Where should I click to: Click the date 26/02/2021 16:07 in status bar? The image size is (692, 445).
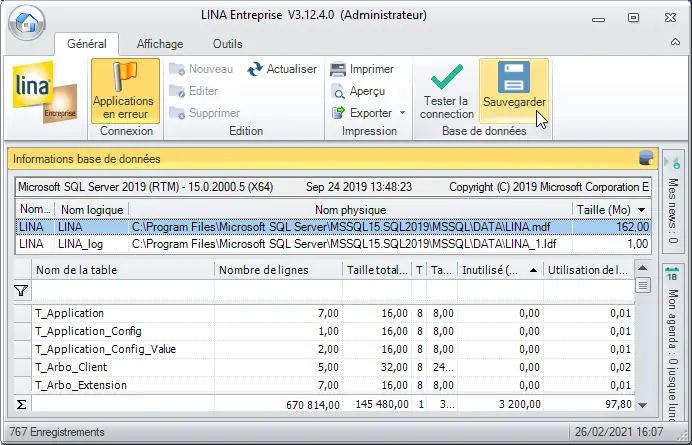619,432
